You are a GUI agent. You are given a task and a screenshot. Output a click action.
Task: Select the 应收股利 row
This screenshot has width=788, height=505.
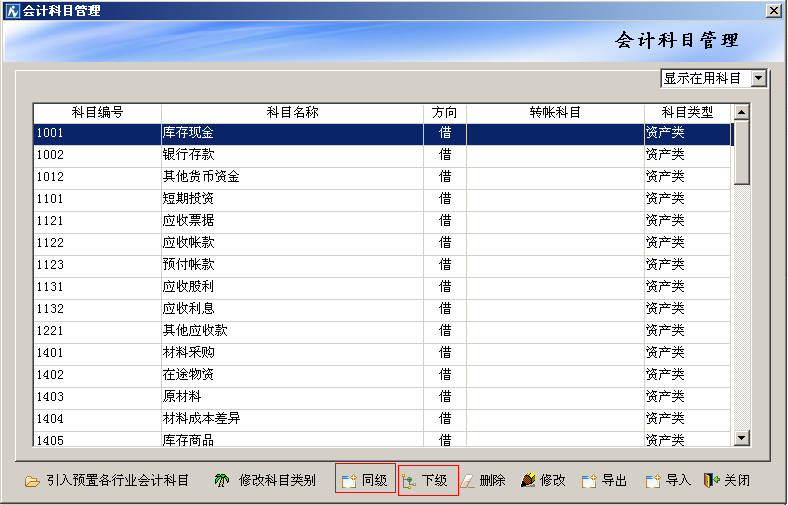coord(382,287)
